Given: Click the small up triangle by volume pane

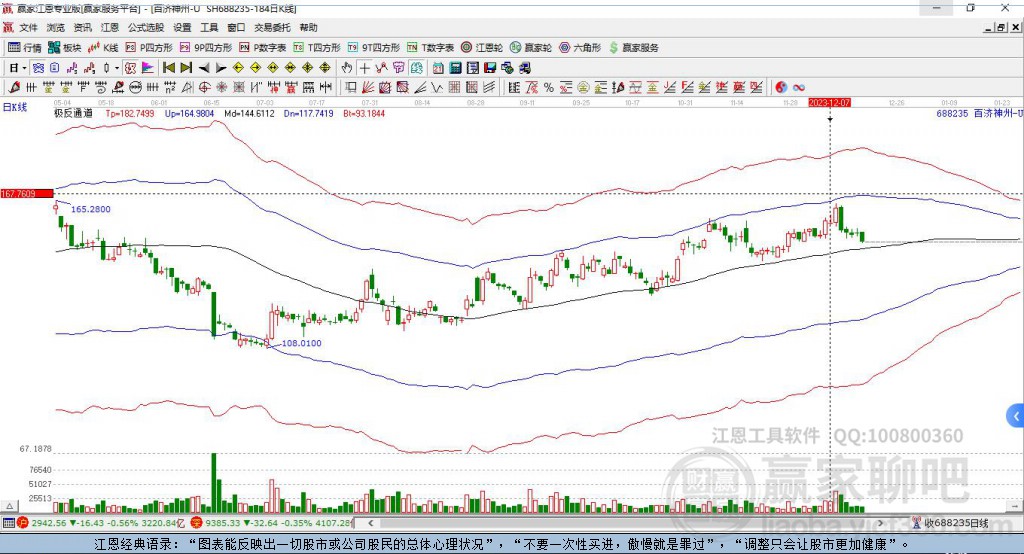Looking at the screenshot, I should click(10, 506).
